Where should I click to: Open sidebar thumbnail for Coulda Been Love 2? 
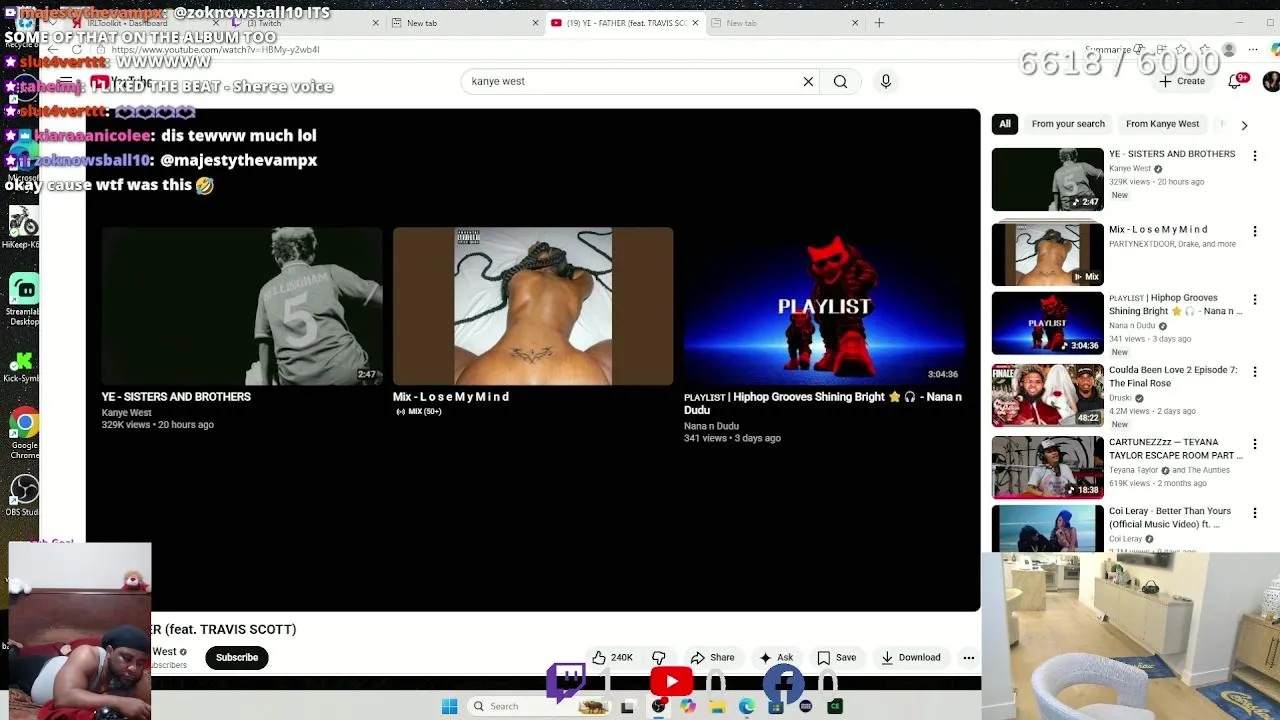1047,395
